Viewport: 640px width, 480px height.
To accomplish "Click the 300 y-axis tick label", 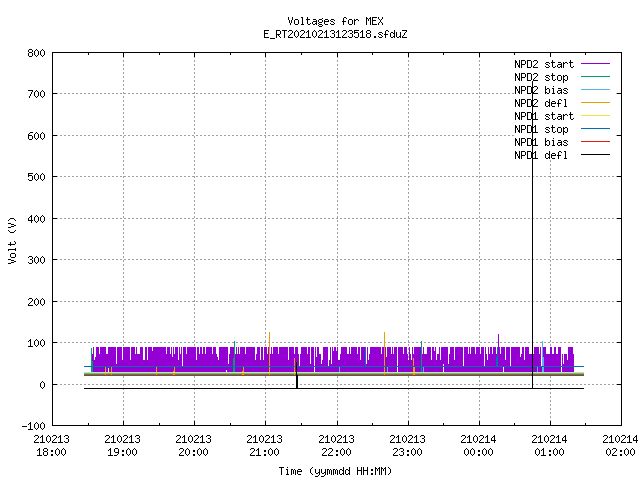I will point(36,260).
